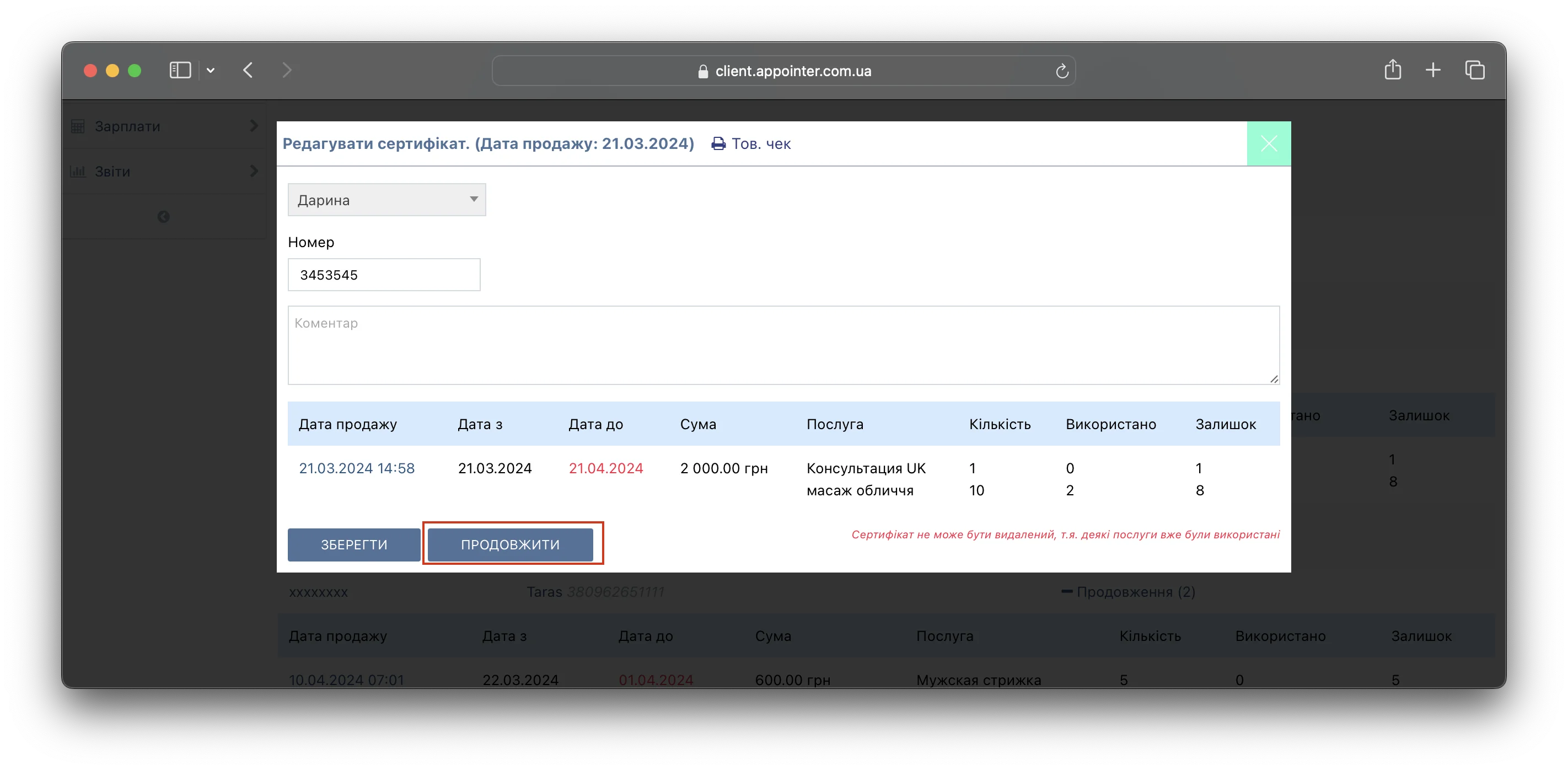Click the printer icon beside Тов. чек
The height and width of the screenshot is (770, 1568).
(x=718, y=144)
